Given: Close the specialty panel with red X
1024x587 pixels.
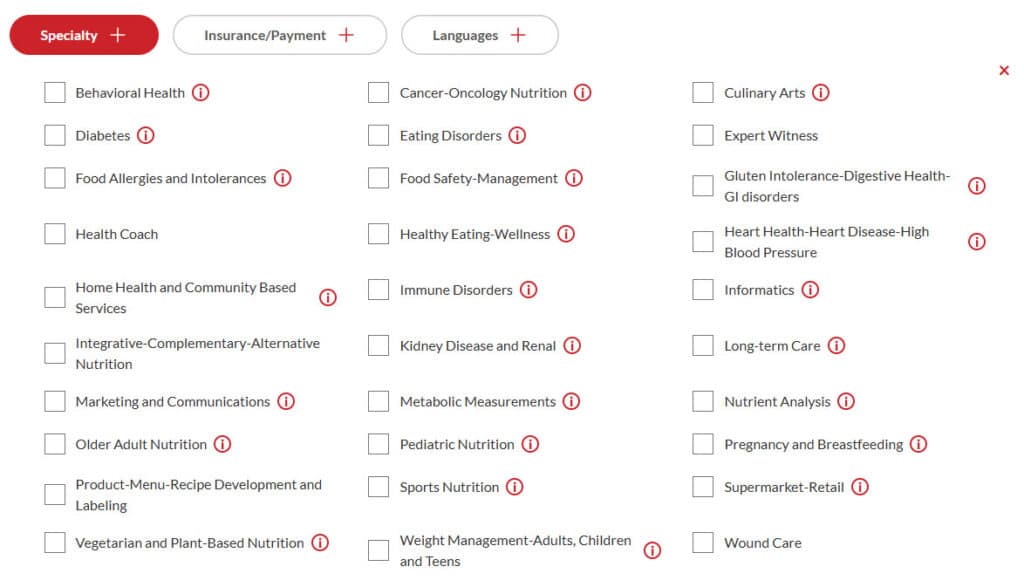Looking at the screenshot, I should [x=1004, y=71].
